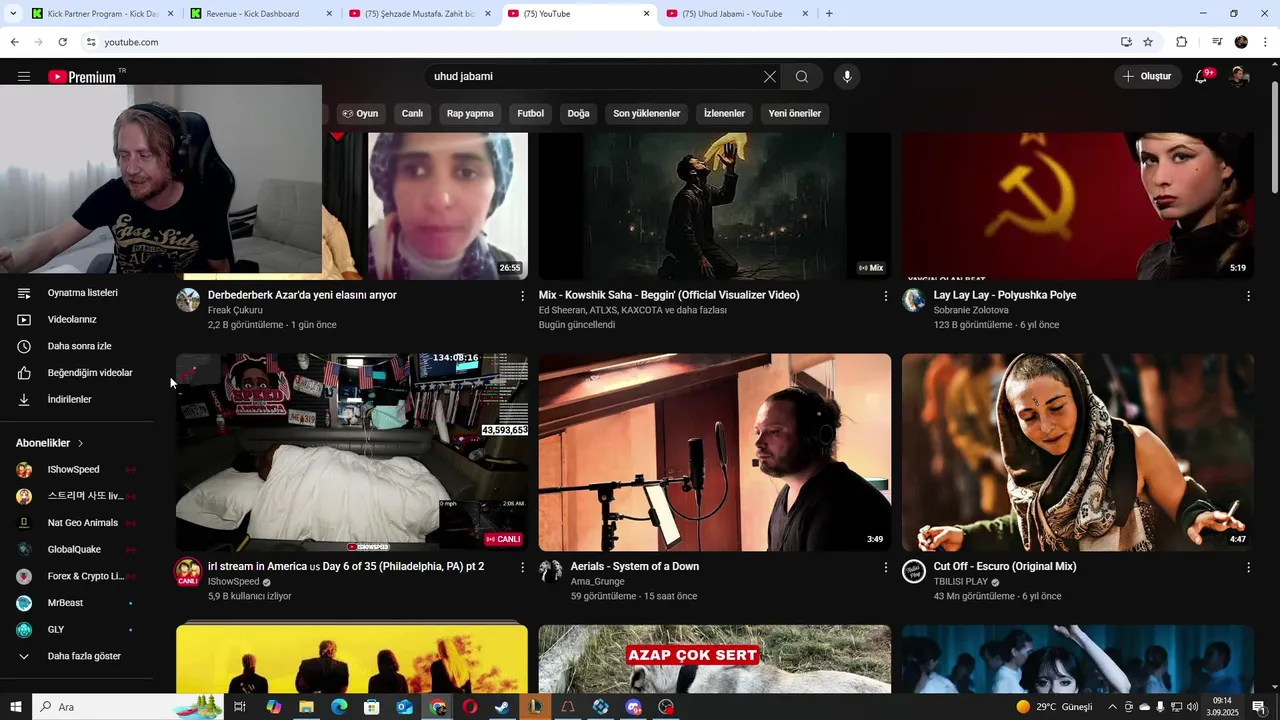Open more options for Aerials video
Viewport: 1280px width, 720px height.
click(885, 567)
